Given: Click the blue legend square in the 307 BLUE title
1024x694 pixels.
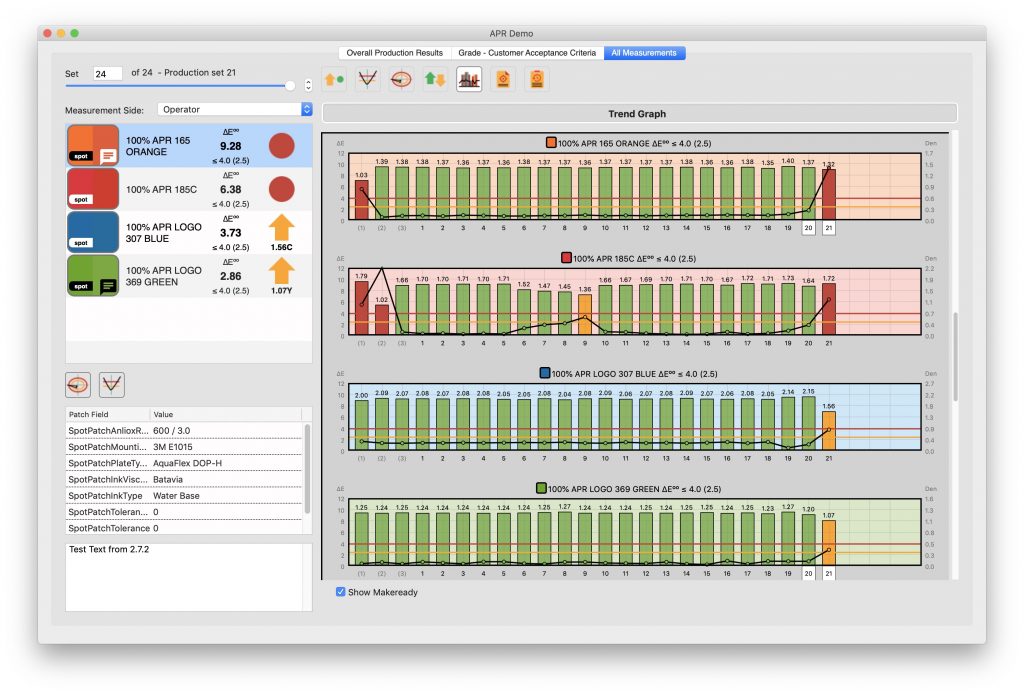Looking at the screenshot, I should pyautogui.click(x=545, y=373).
